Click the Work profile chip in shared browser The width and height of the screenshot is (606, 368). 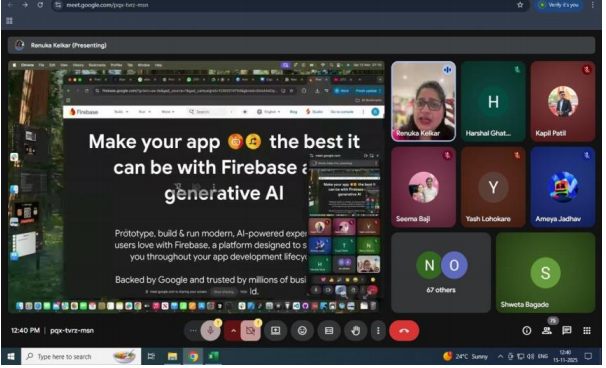[342, 91]
